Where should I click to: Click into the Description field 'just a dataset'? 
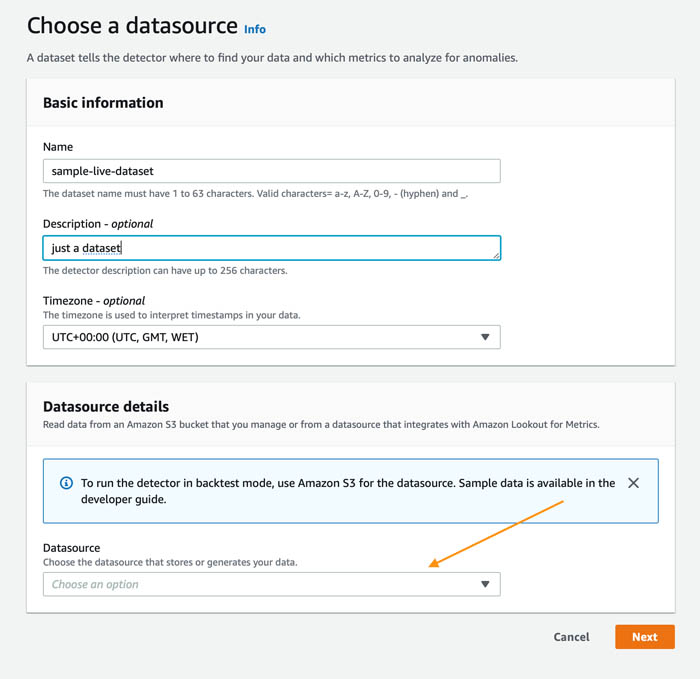click(271, 248)
